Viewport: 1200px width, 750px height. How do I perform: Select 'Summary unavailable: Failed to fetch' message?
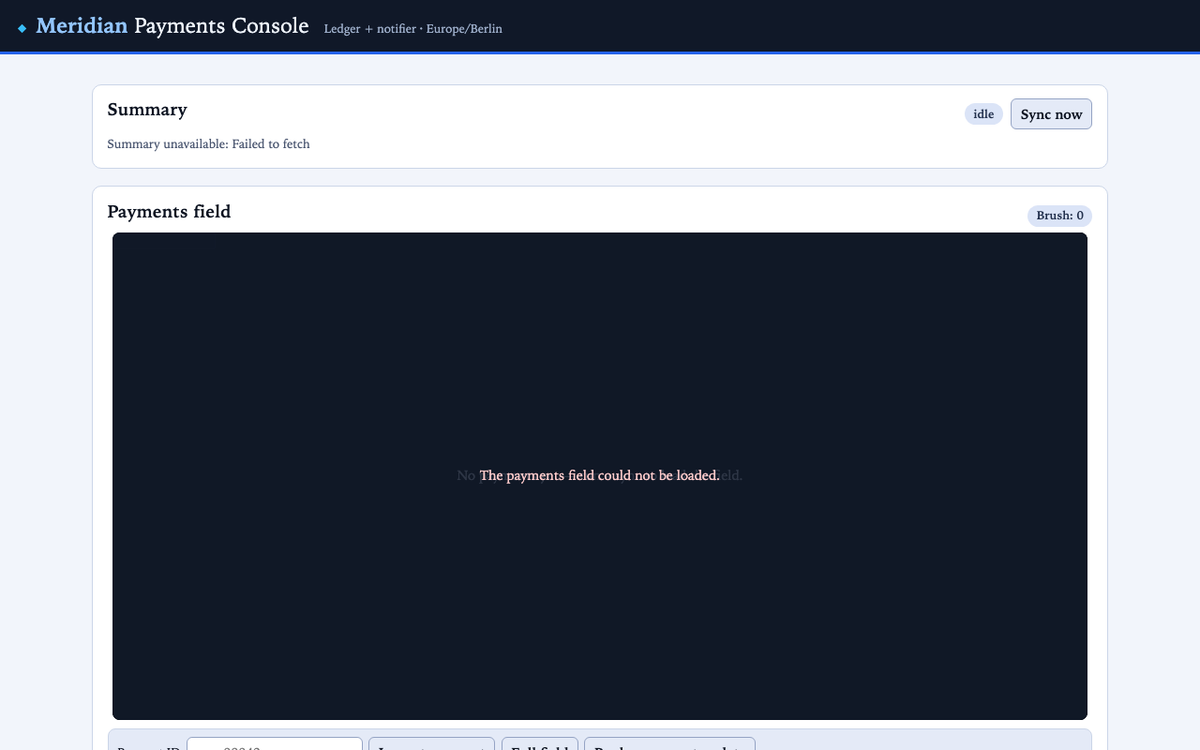[x=208, y=144]
